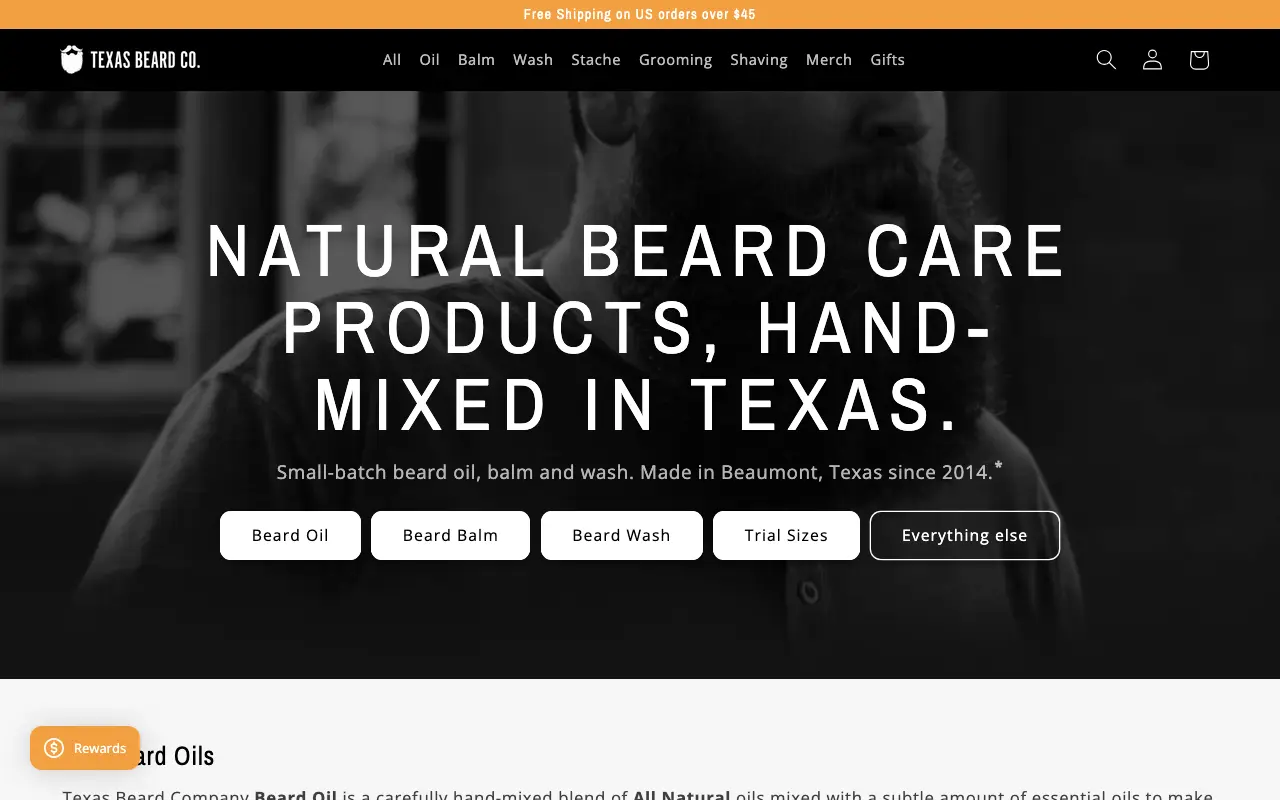Select the Shaving menu item
Image resolution: width=1280 pixels, height=800 pixels.
pyautogui.click(x=759, y=60)
